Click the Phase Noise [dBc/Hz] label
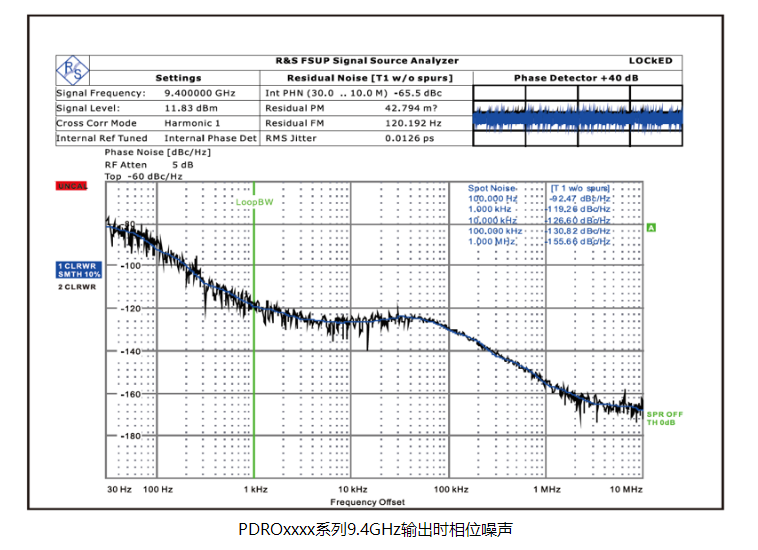Screen dimensions: 758x550 coord(158,152)
